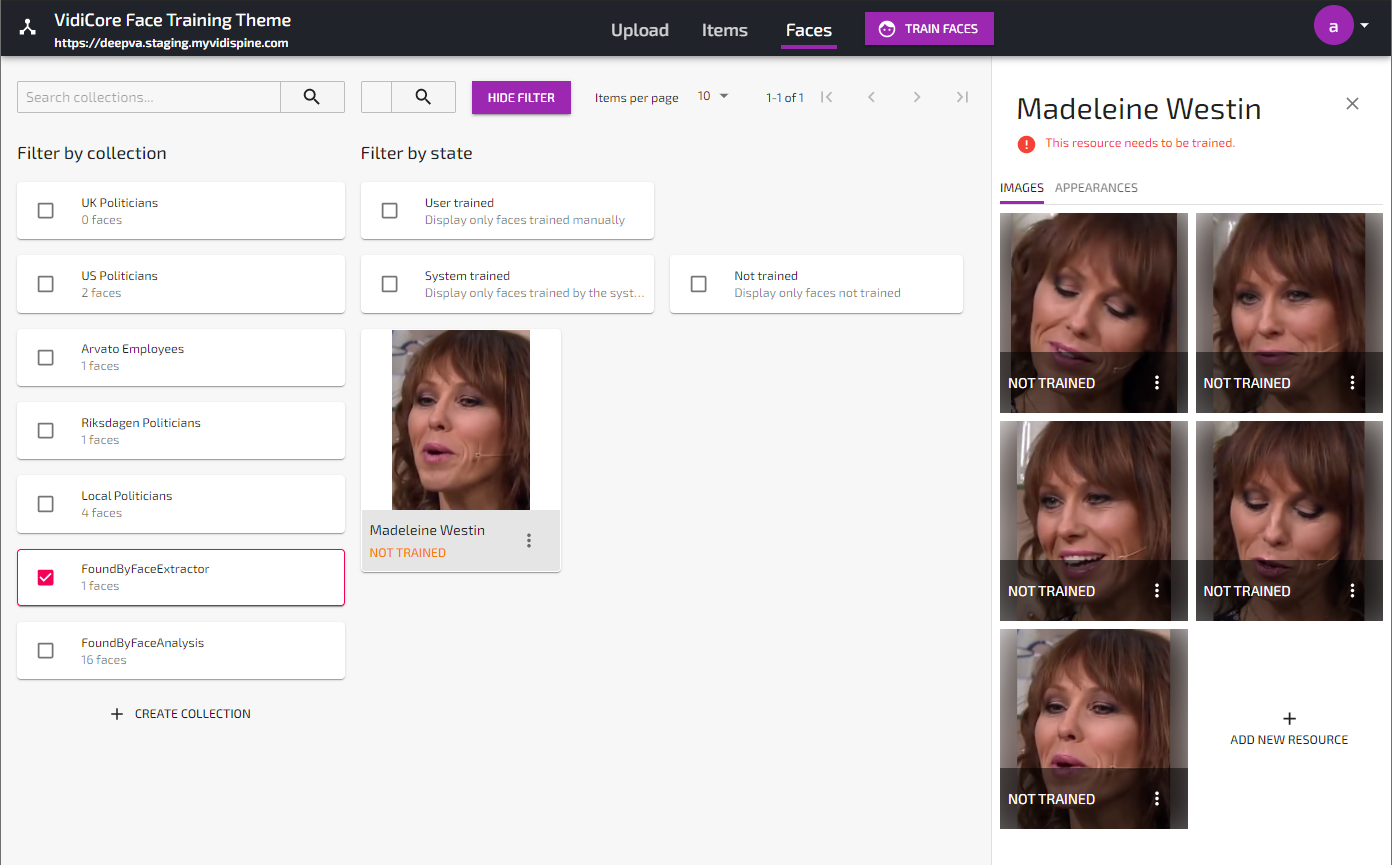1392x865 pixels.
Task: Check the US Politicians collection filter
Action: click(45, 284)
